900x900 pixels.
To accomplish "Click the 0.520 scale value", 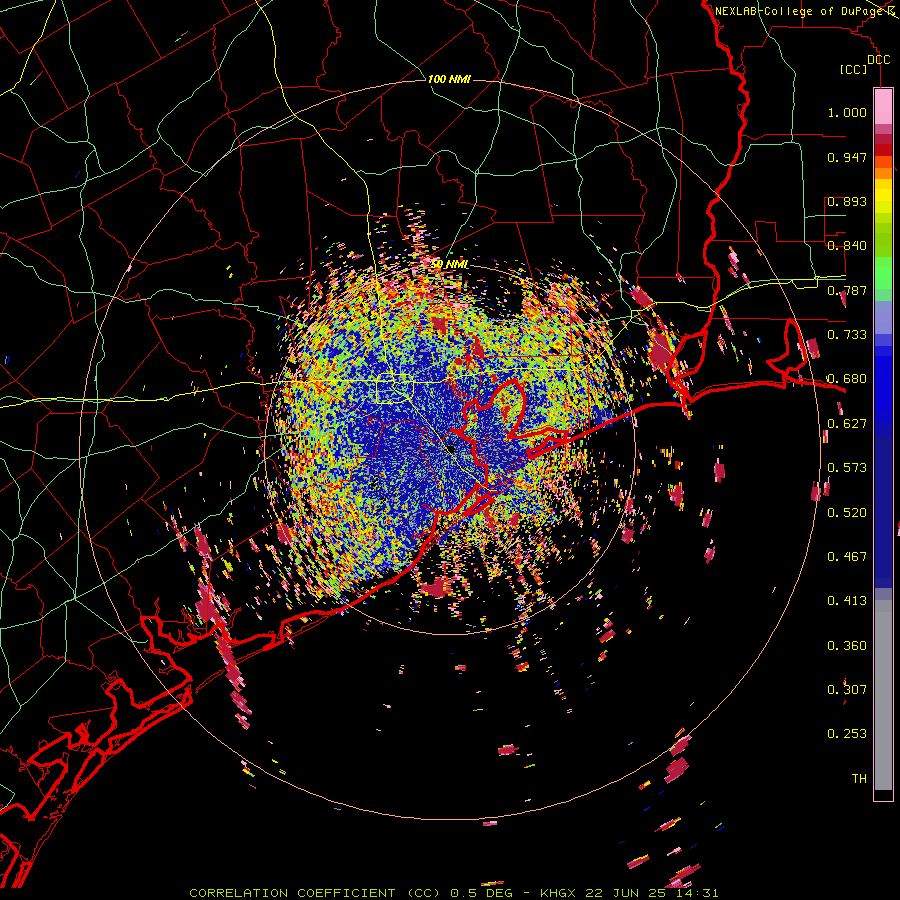I will coord(847,513).
